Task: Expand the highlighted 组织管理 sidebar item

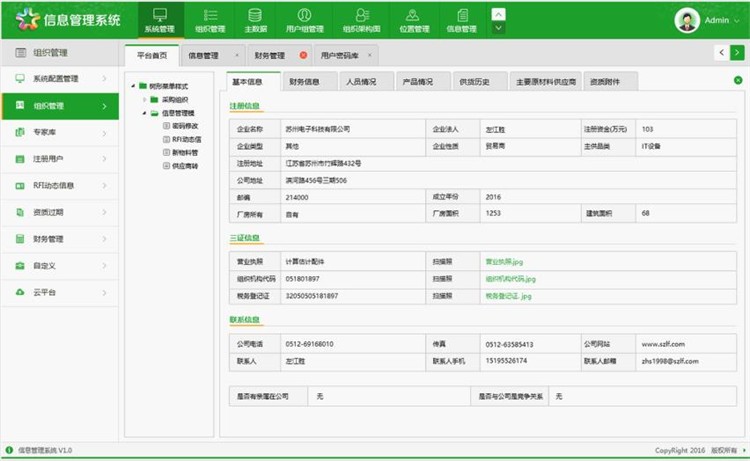Action: (104, 106)
